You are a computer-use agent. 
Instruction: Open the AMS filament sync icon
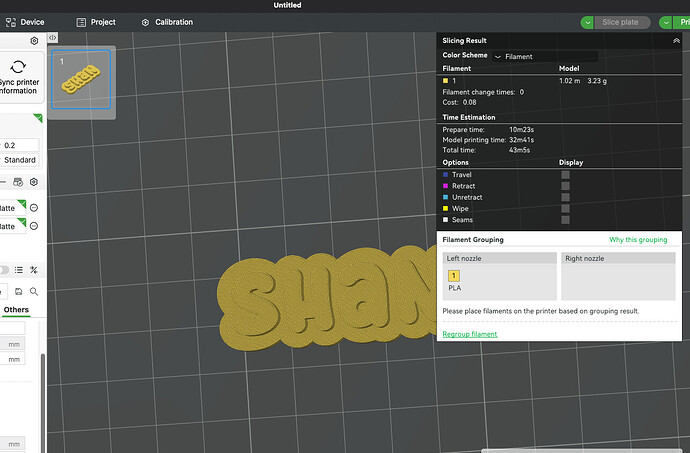(x=18, y=182)
